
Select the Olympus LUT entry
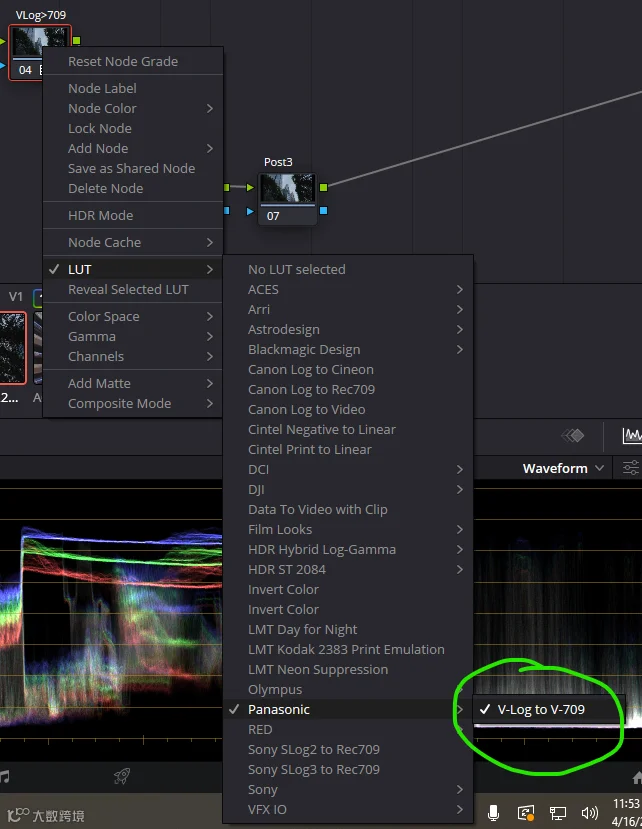tap(347, 690)
